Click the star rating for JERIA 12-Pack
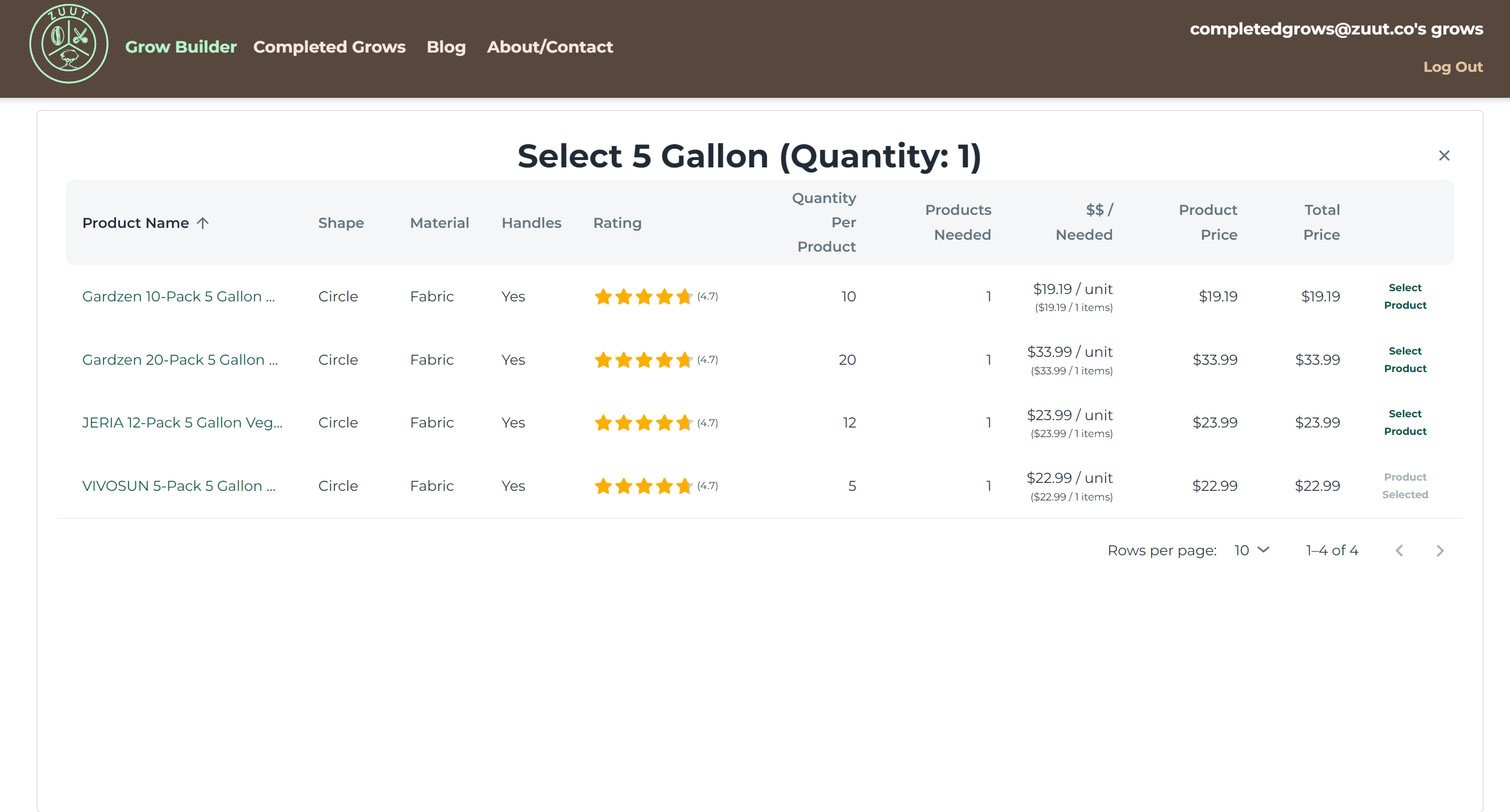 (644, 422)
